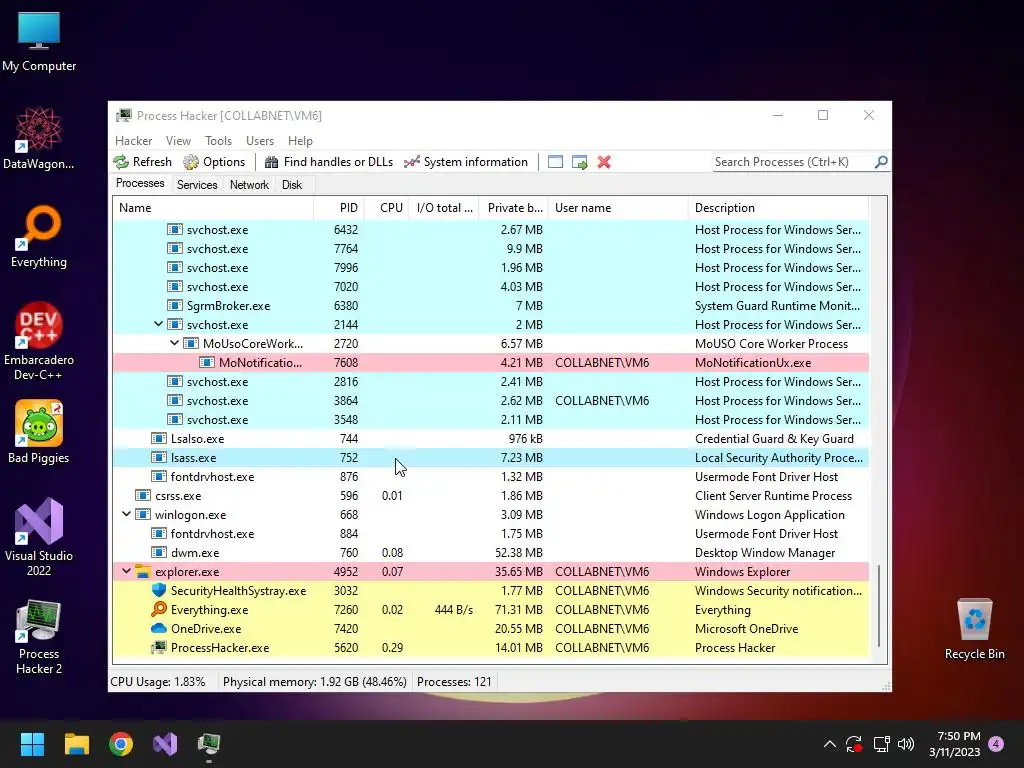The image size is (1024, 768).
Task: Sort by the Name column header
Action: pos(213,208)
